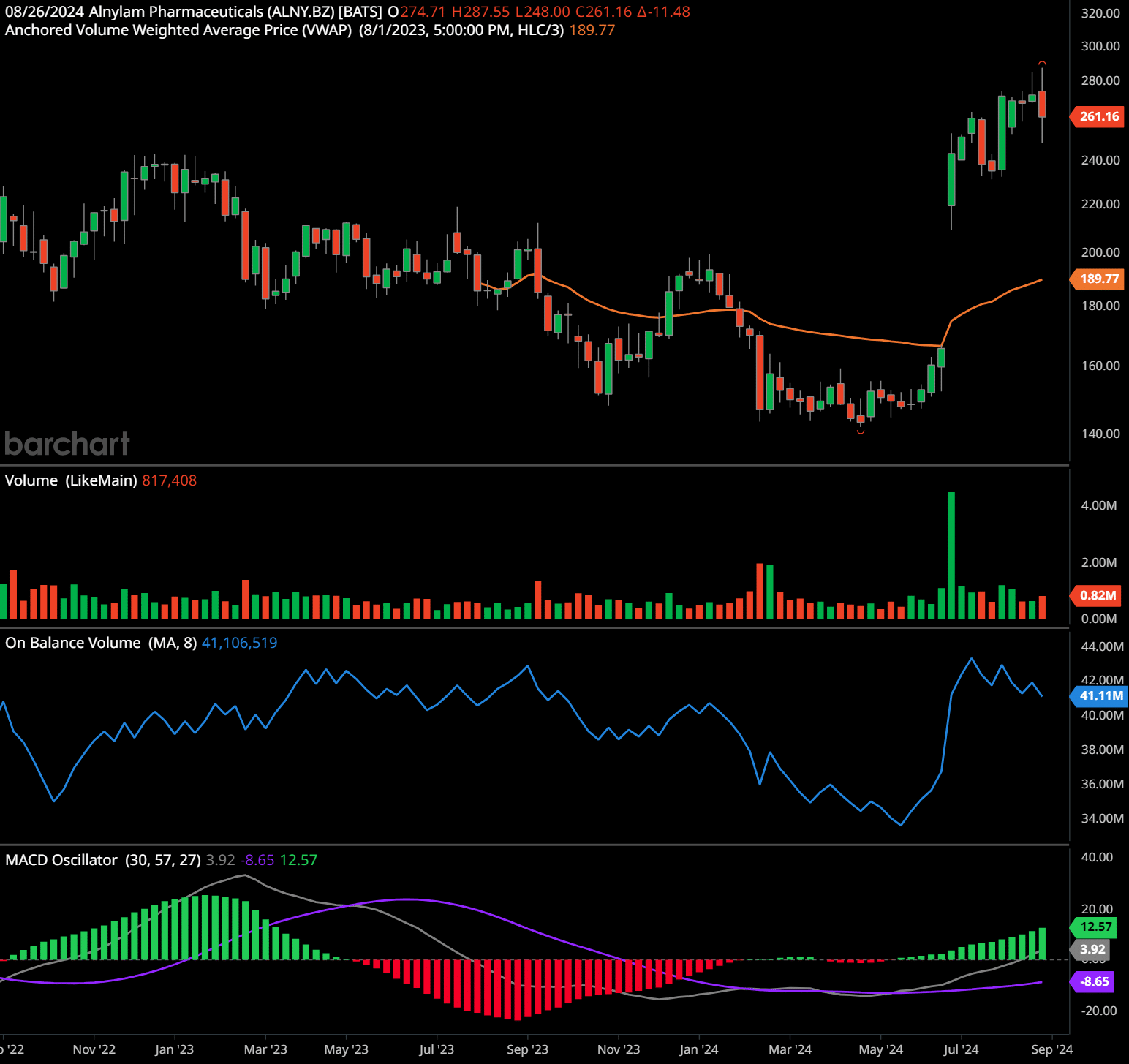
Task: Click the 320.00 price axis tick
Action: click(x=1100, y=13)
